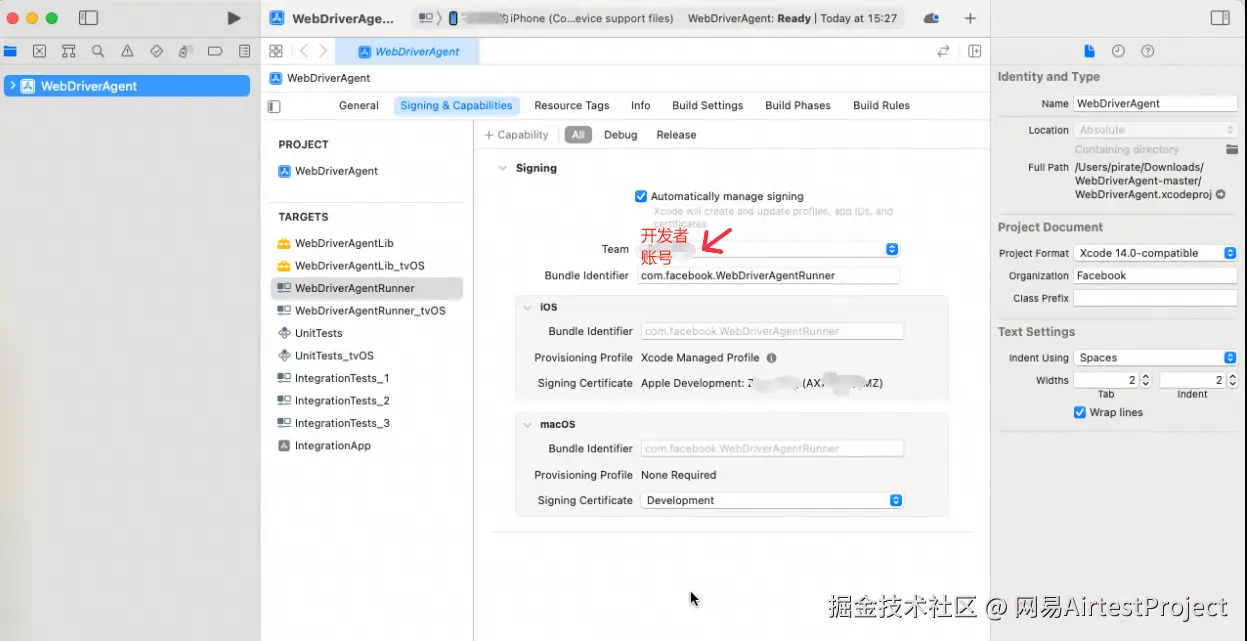Show the File inspector icon
1247x641 pixels.
[1090, 51]
